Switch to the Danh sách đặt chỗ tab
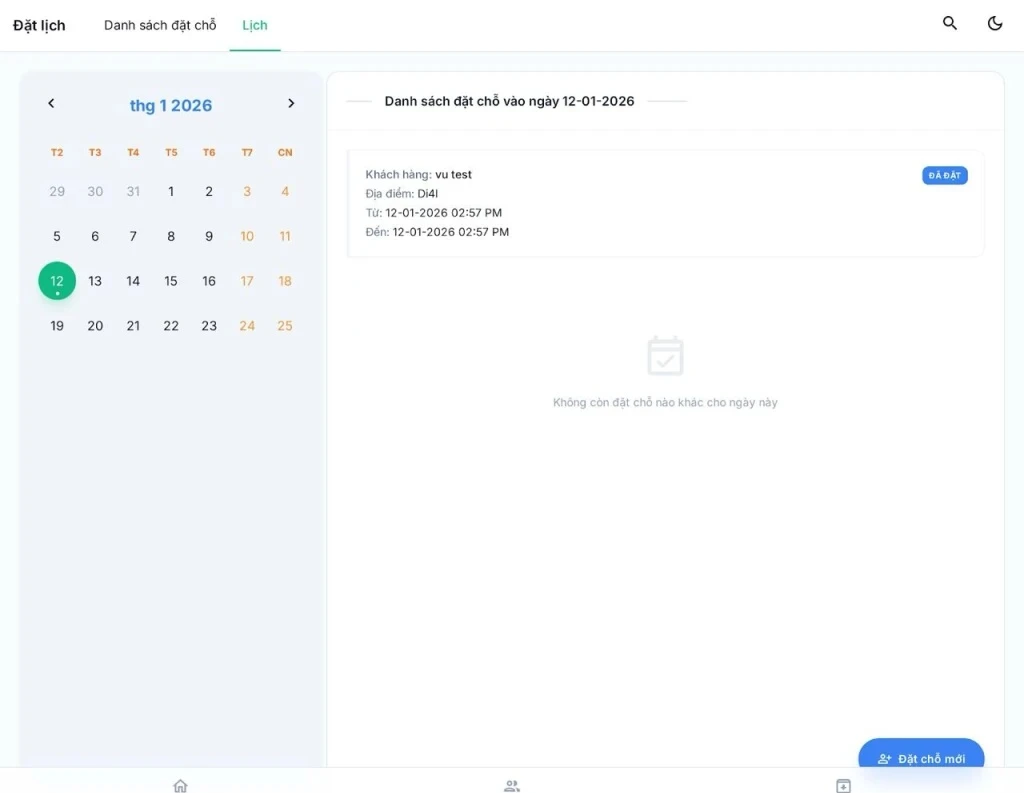This screenshot has height=793, width=1024. point(160,25)
